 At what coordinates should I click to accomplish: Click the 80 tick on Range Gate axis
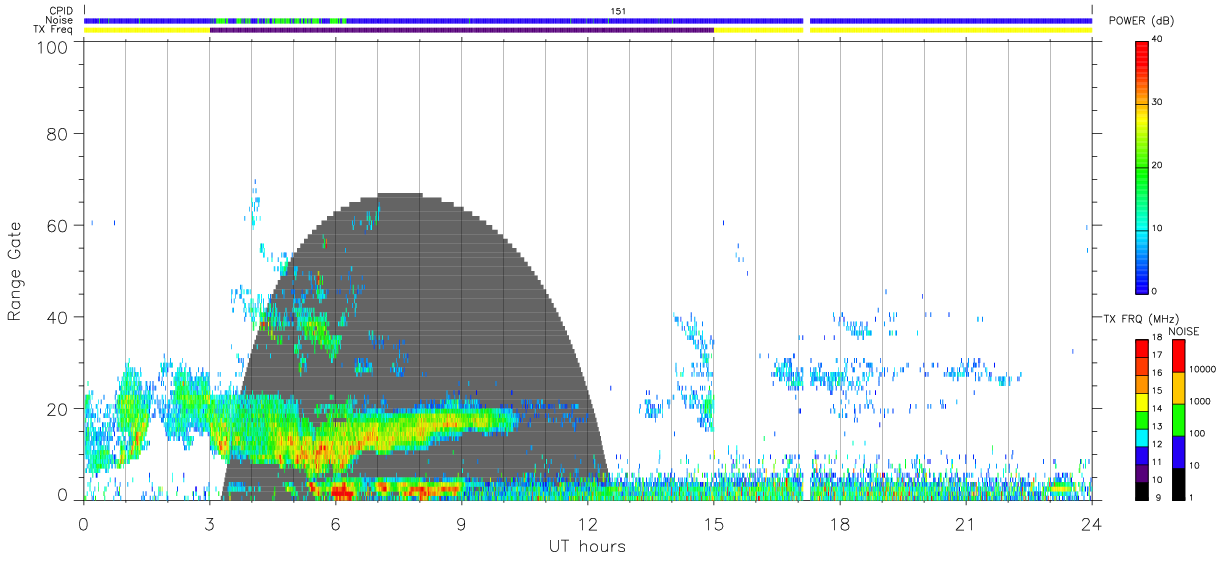(x=55, y=134)
